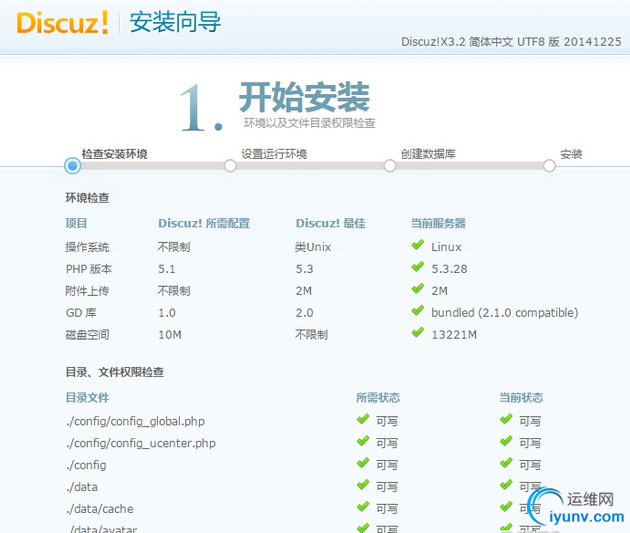Click the ./data path
The image size is (630, 533).
[82, 487]
